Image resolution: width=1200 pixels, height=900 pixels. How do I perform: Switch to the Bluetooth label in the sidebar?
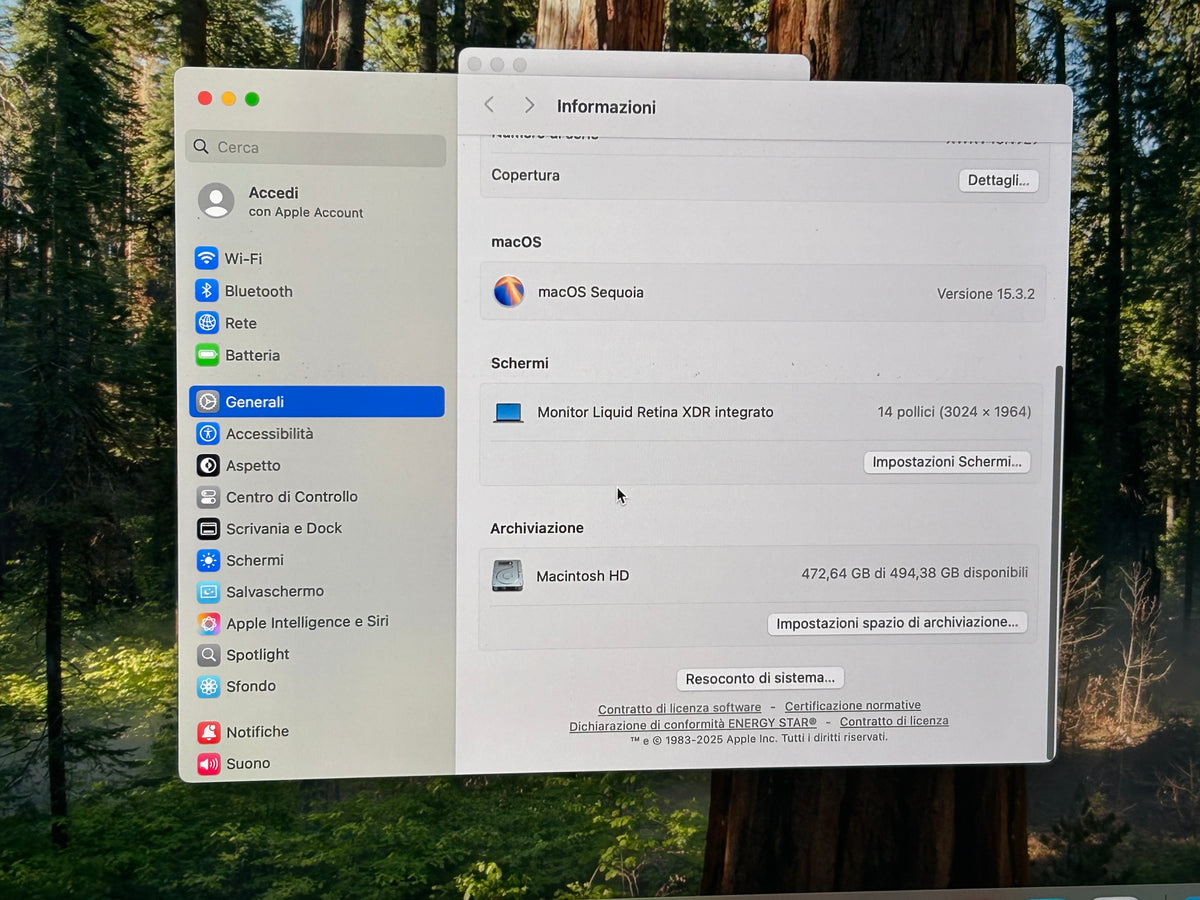coord(258,291)
